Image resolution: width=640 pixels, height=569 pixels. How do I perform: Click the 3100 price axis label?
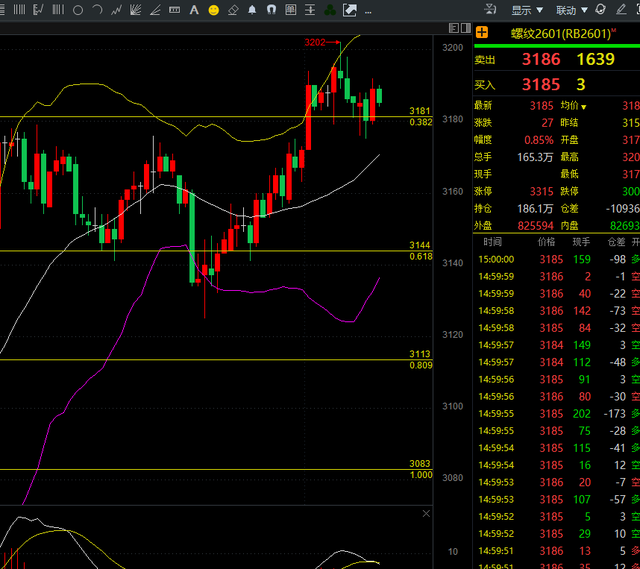tap(453, 406)
